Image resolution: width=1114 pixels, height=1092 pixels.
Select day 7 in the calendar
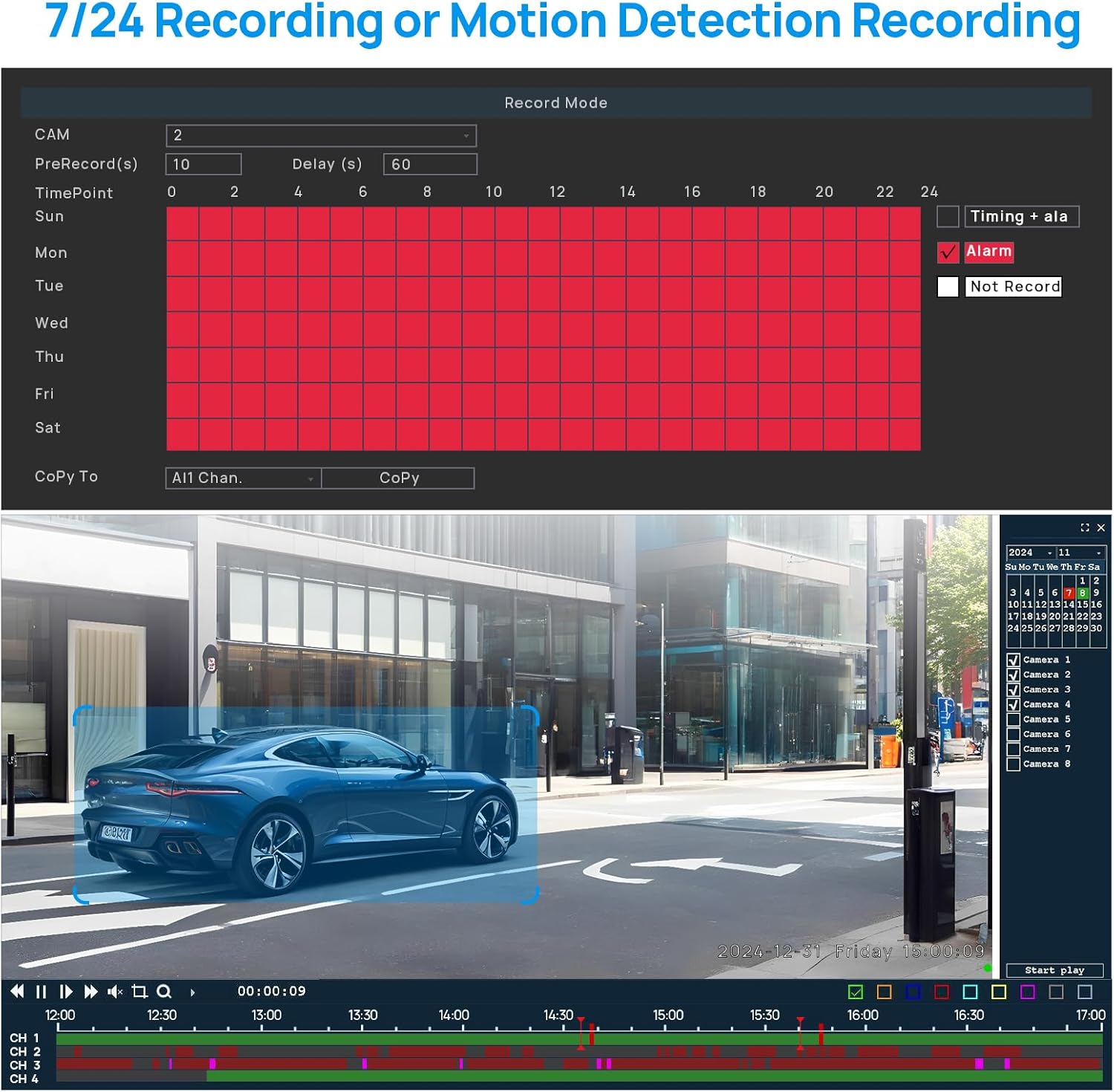click(x=1068, y=593)
